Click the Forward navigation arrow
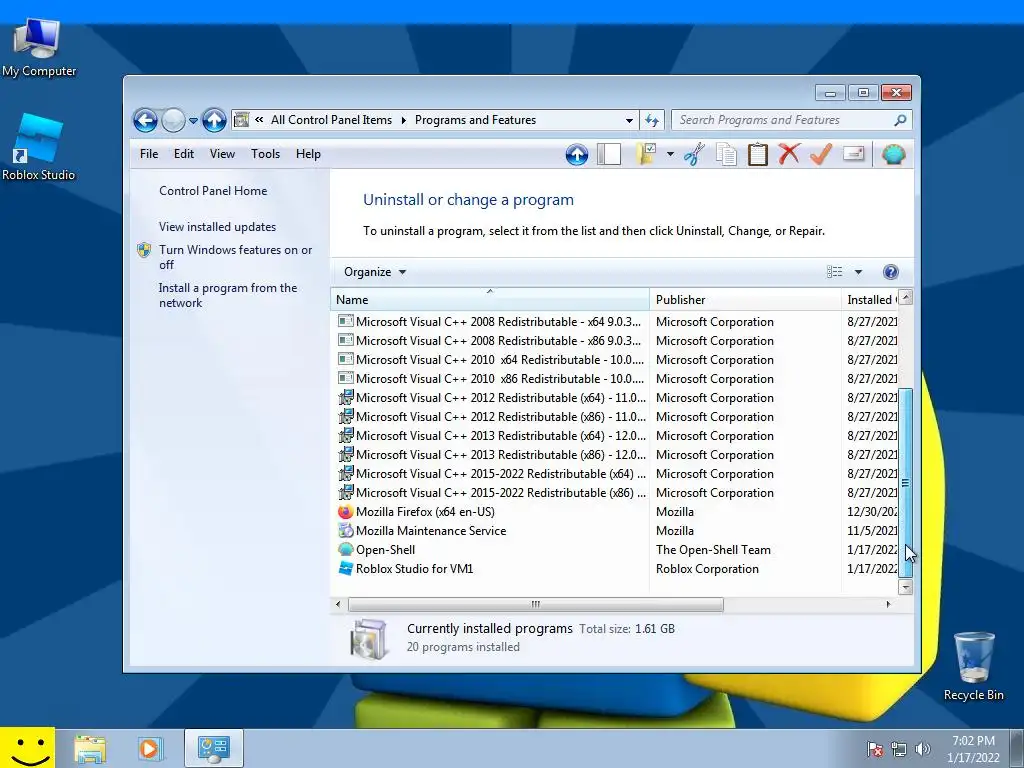The height and width of the screenshot is (768, 1024). point(173,120)
